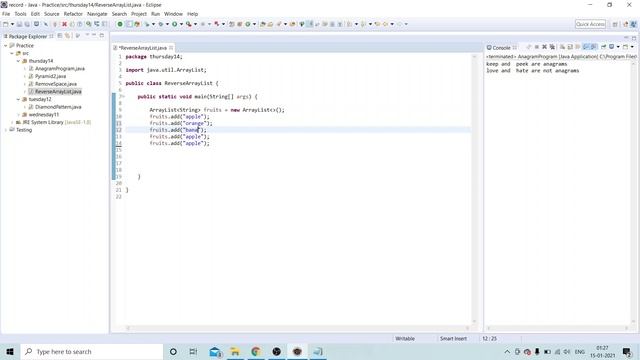Maximize the Package Explorer panel
Viewport: 640px width, 360px height.
coord(102,36)
